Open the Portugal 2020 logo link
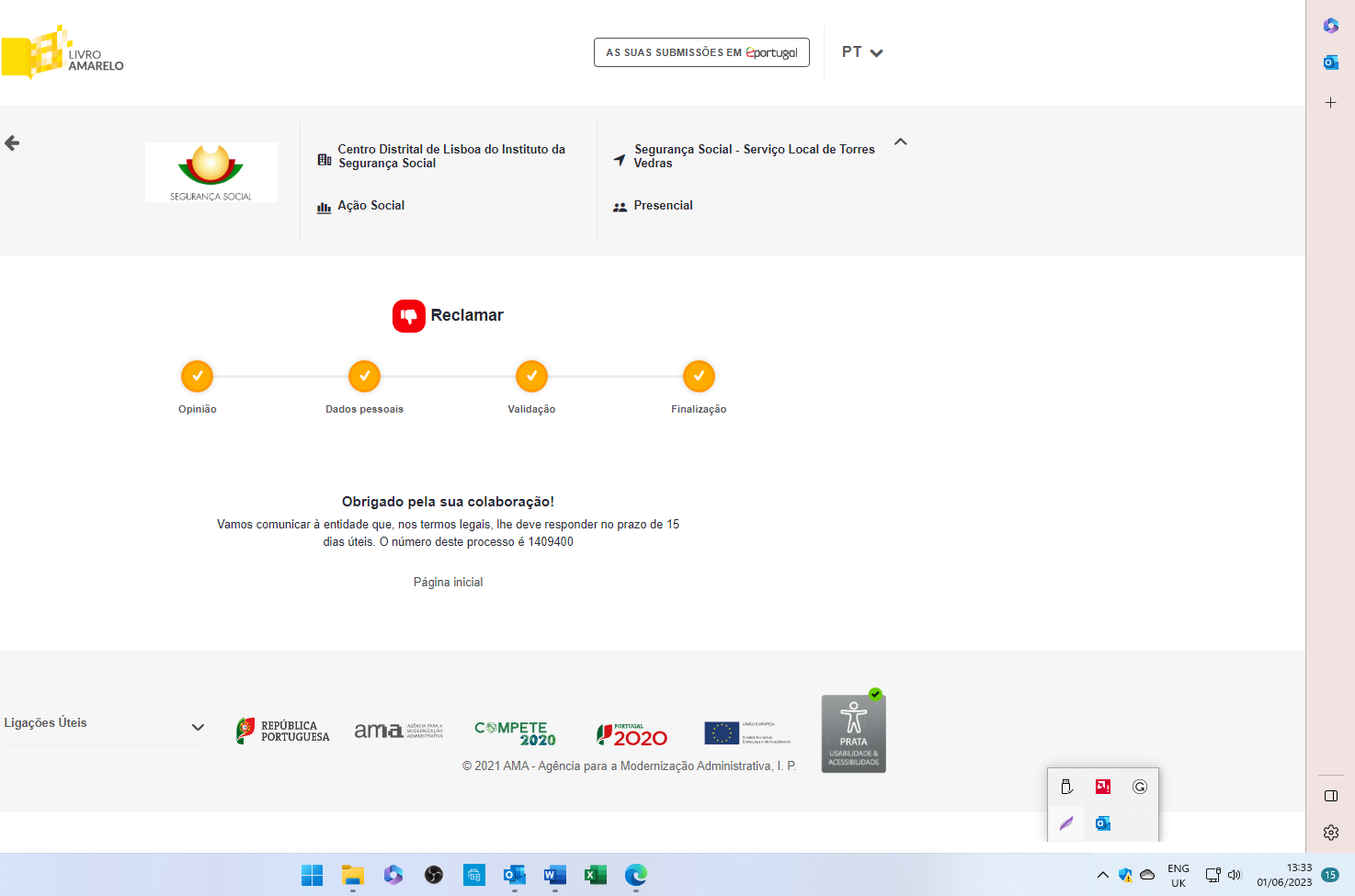 632,734
